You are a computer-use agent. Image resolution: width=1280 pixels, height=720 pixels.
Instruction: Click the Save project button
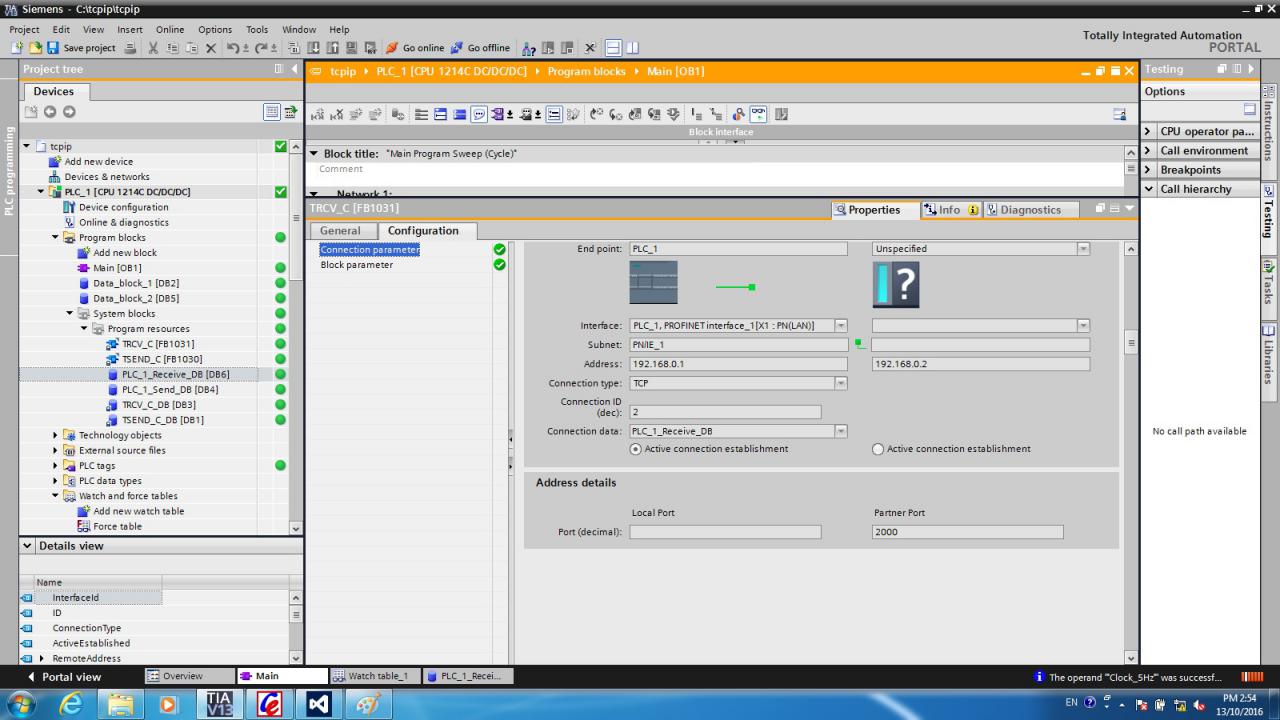click(x=82, y=48)
